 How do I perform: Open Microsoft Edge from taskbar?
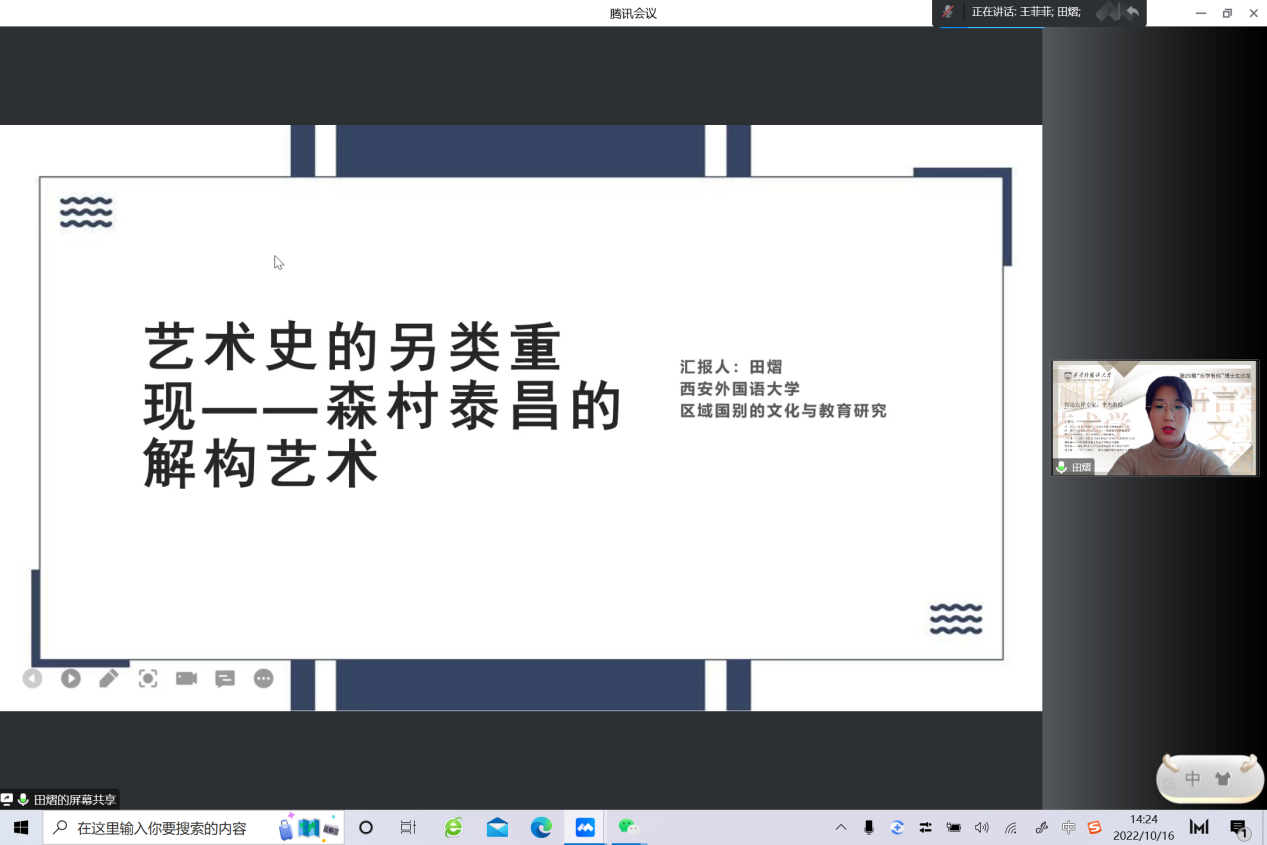[x=541, y=827]
